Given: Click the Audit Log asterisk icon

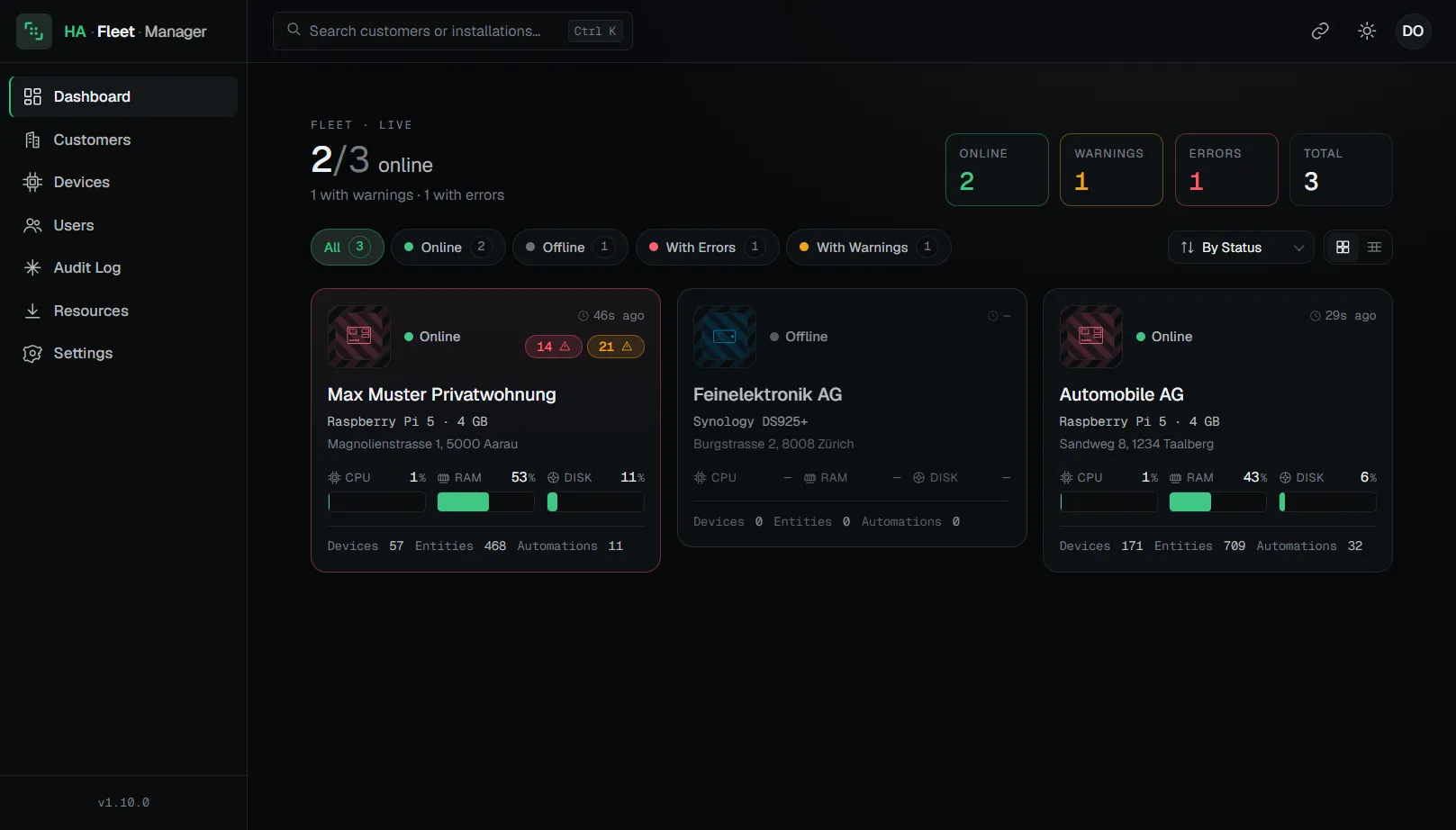Looking at the screenshot, I should tap(32, 267).
